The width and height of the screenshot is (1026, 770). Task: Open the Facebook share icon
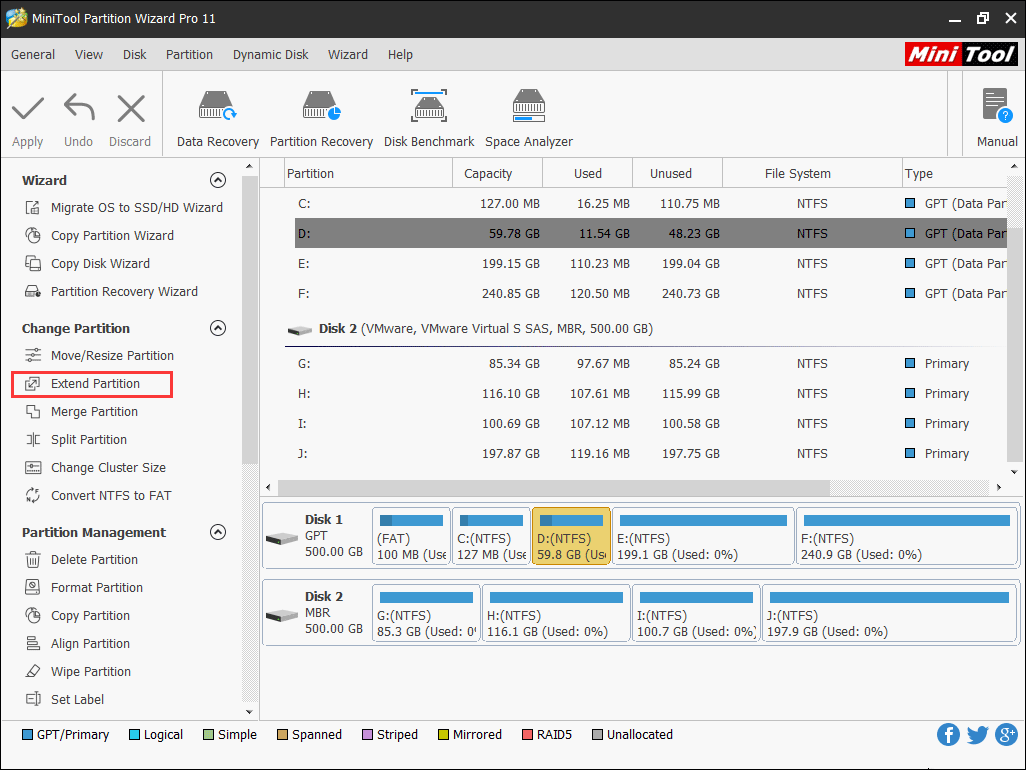(948, 735)
